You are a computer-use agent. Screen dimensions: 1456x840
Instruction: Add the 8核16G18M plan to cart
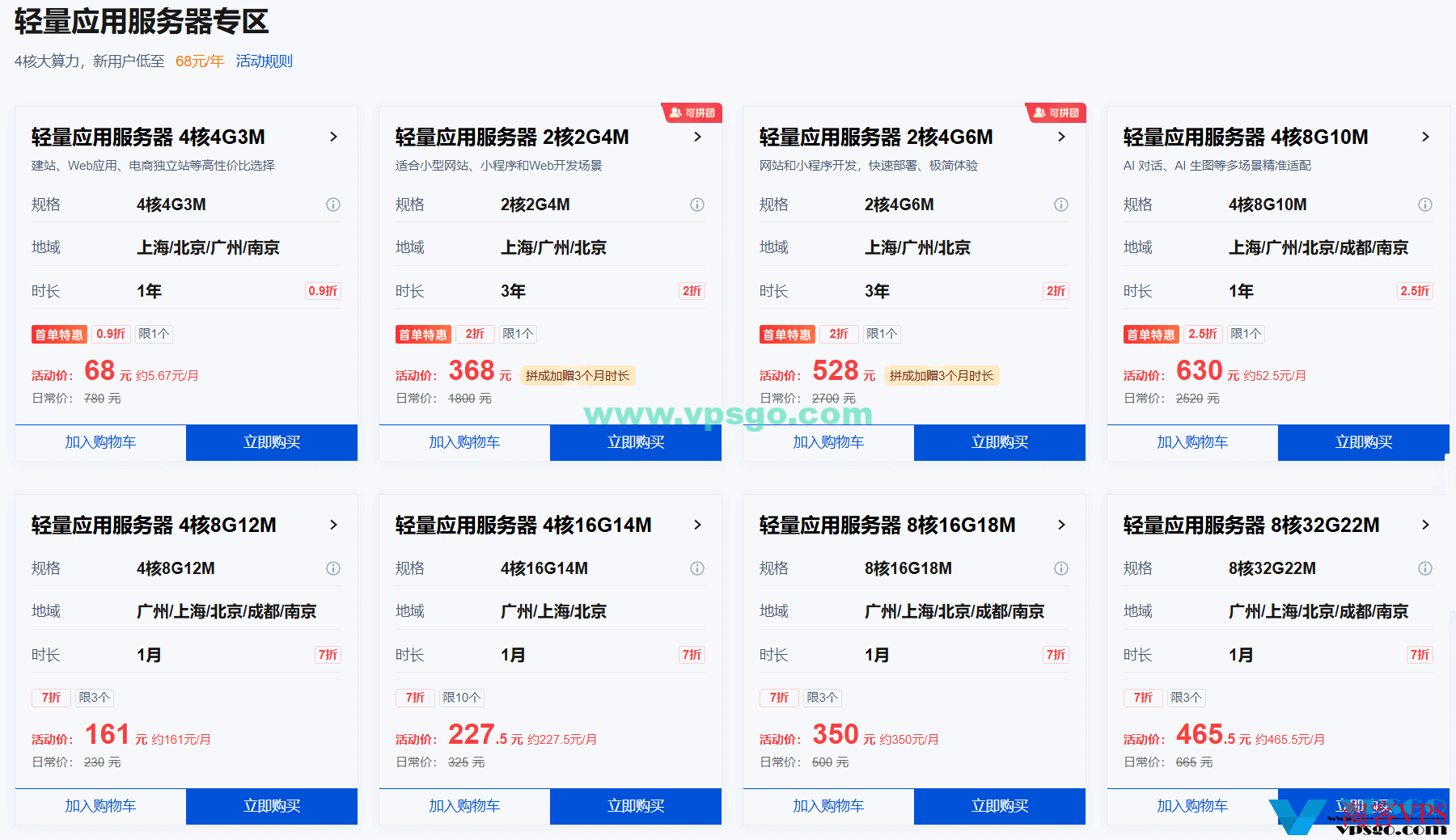828,806
